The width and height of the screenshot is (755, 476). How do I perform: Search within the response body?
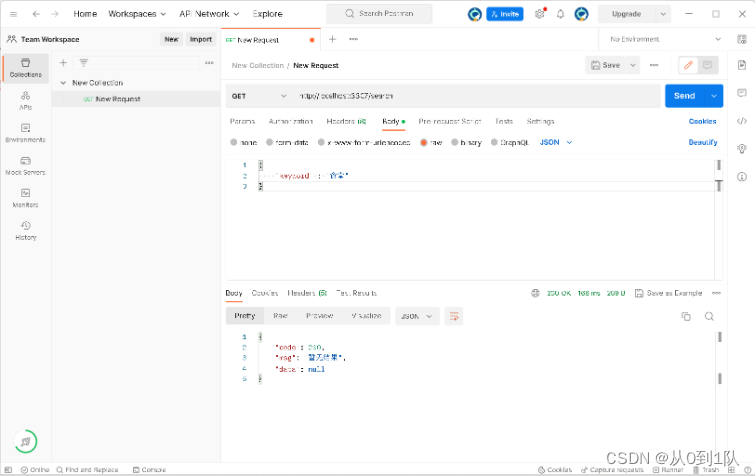(x=709, y=316)
